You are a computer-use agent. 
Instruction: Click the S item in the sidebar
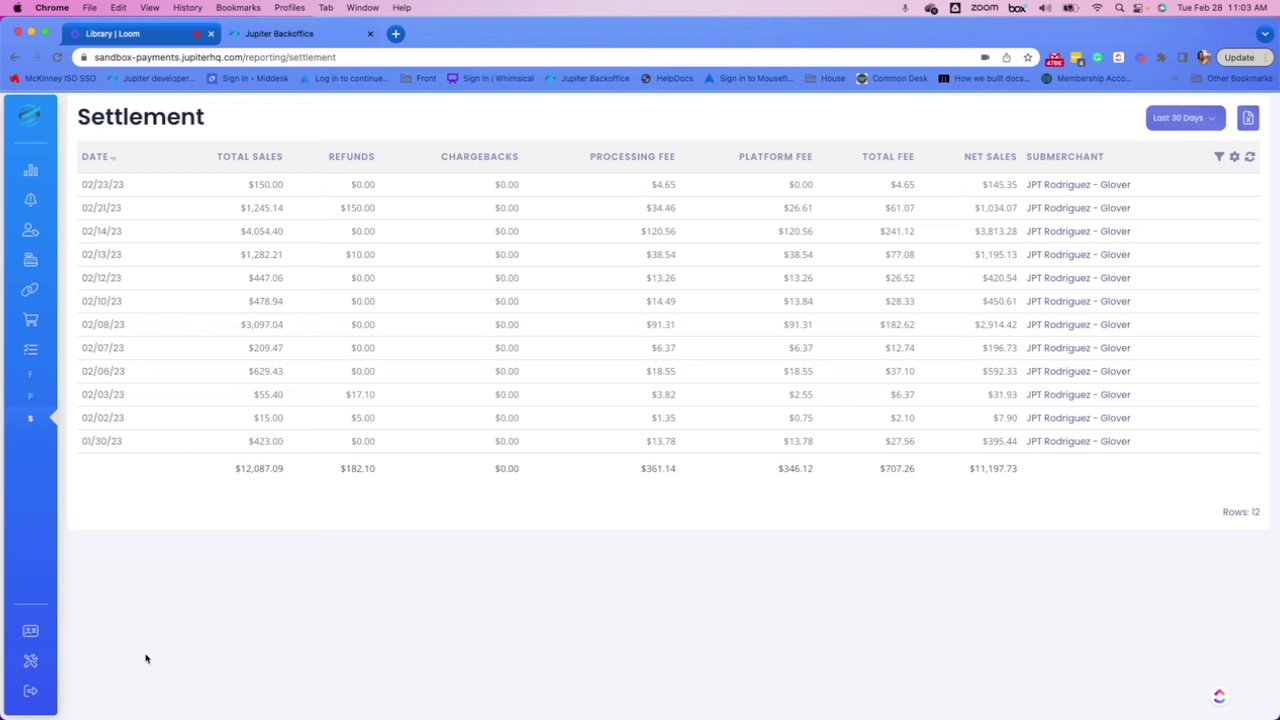(30, 418)
